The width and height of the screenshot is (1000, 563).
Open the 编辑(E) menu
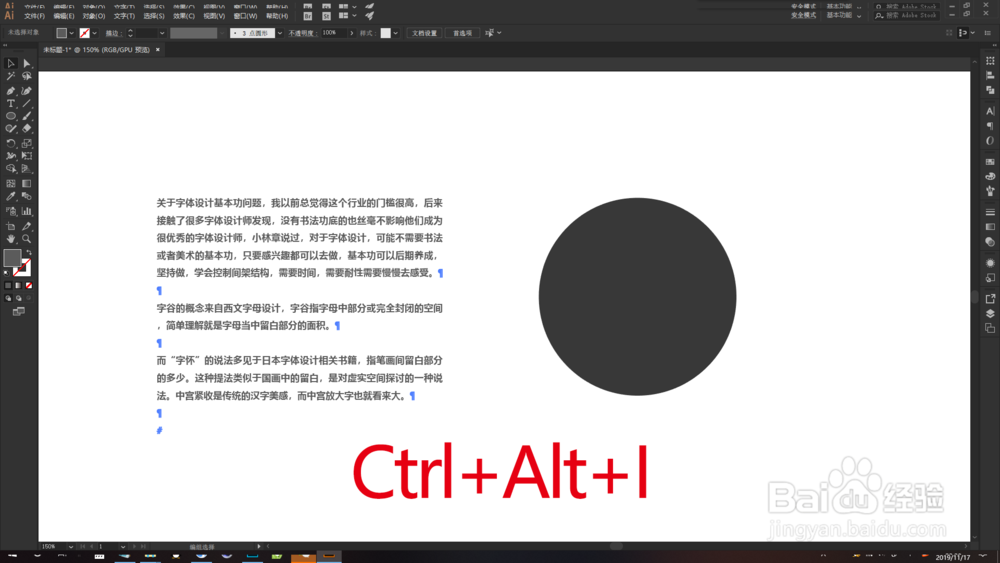pyautogui.click(x=64, y=16)
